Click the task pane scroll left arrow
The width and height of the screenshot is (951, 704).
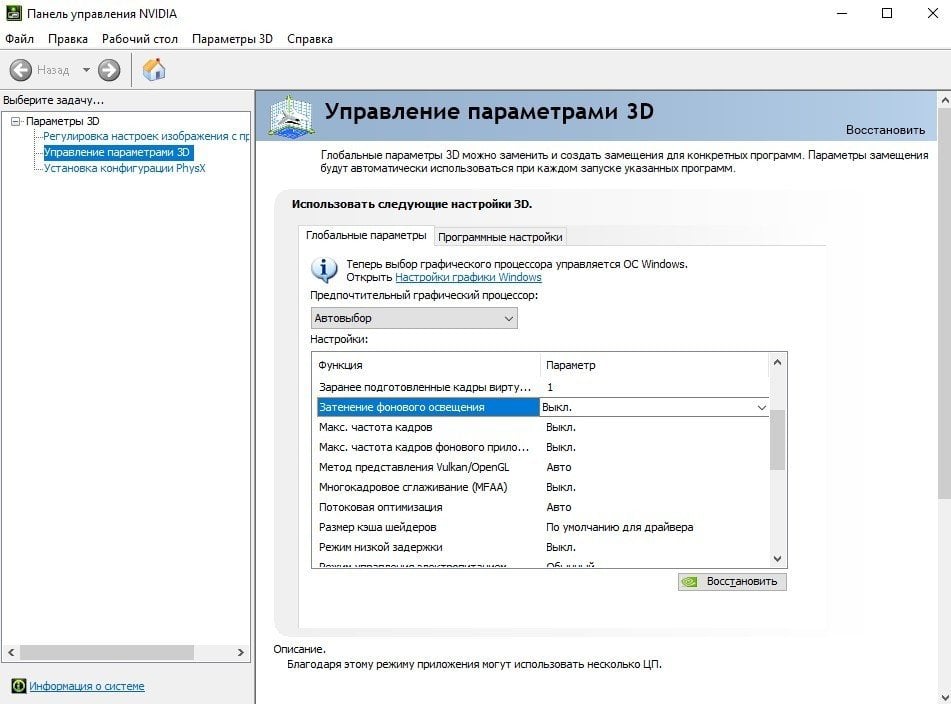(x=11, y=652)
